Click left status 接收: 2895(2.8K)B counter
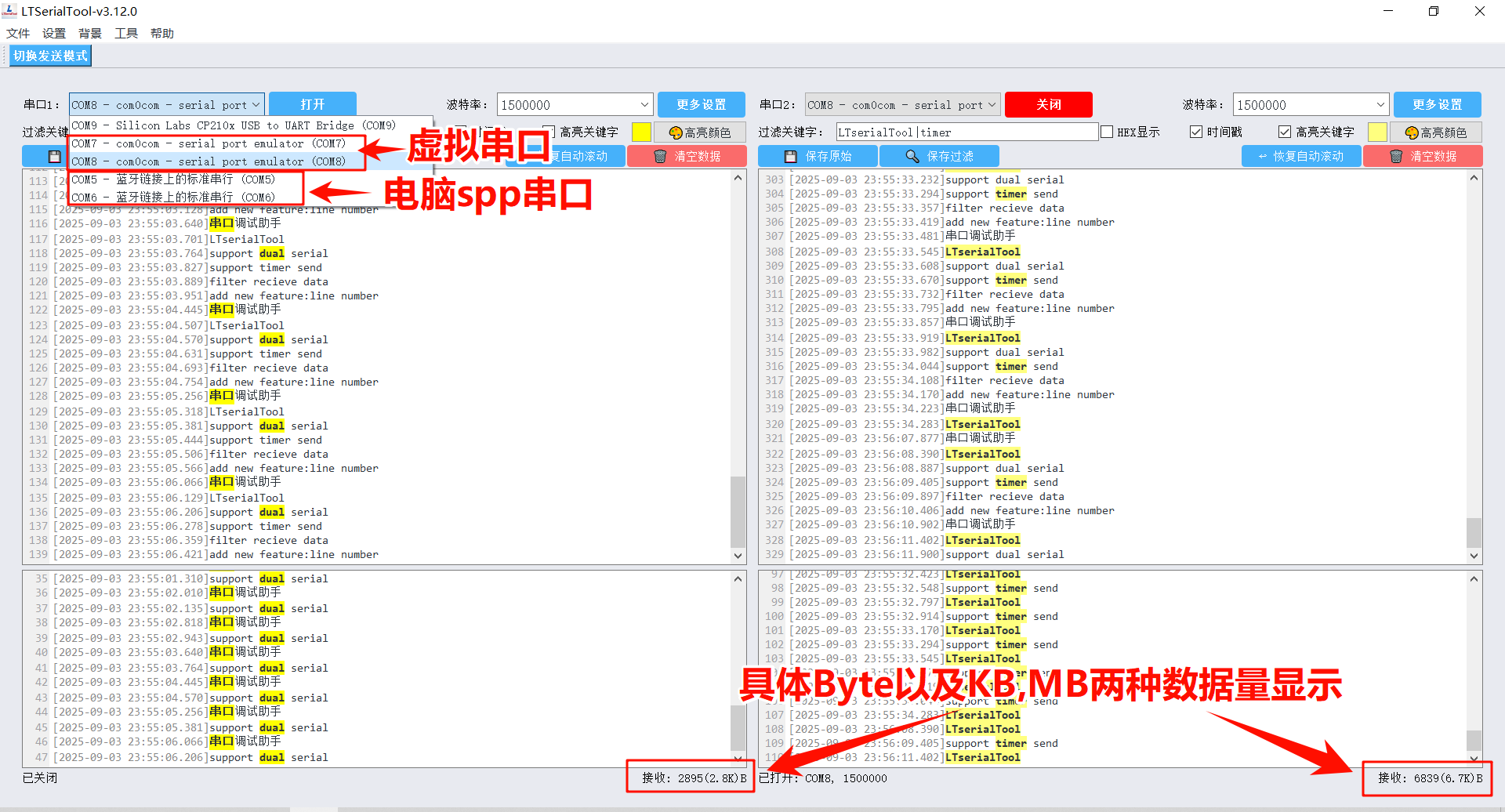 point(694,778)
